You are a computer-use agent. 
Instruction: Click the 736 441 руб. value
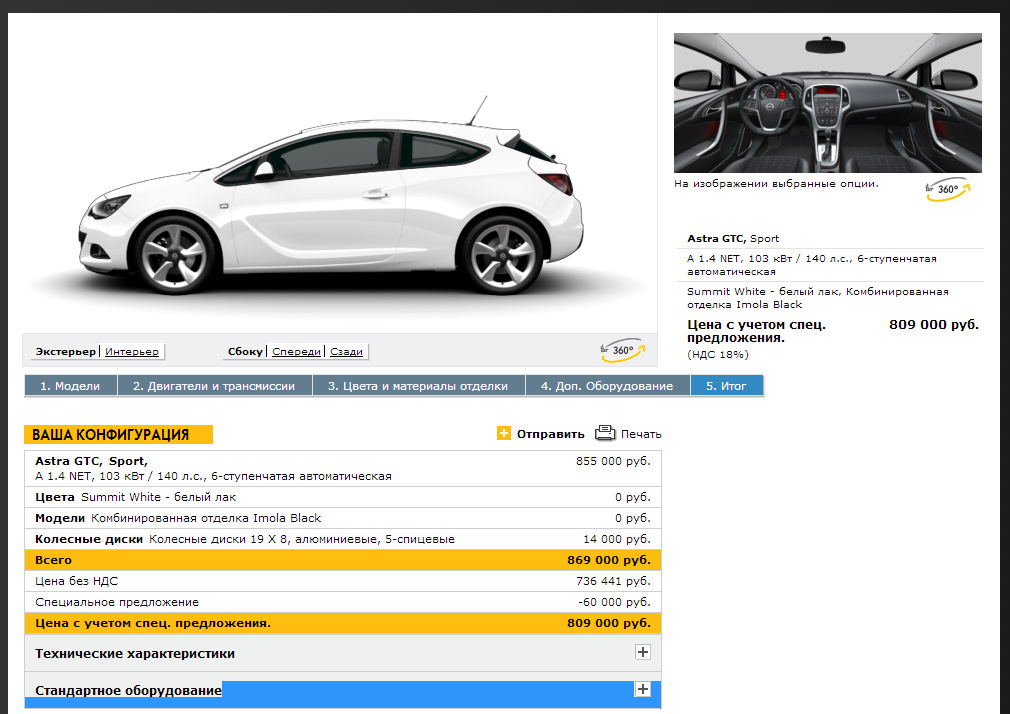point(613,581)
